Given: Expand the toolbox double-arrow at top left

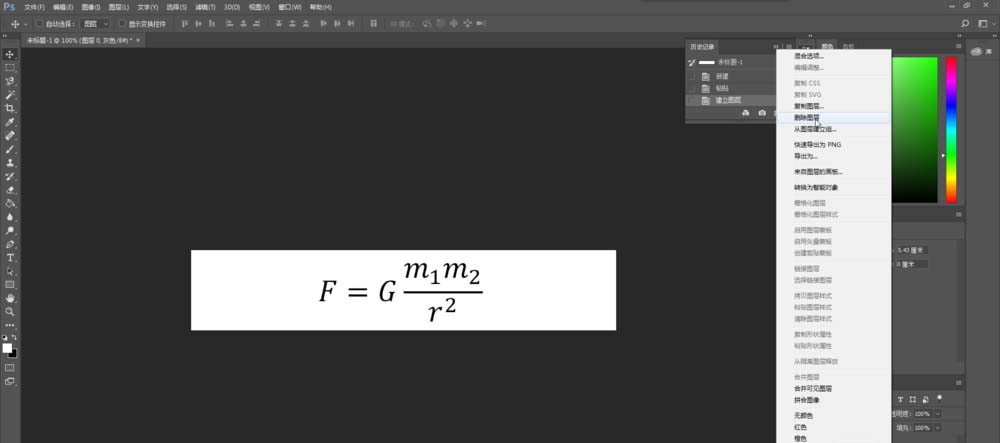Looking at the screenshot, I should coord(5,37).
